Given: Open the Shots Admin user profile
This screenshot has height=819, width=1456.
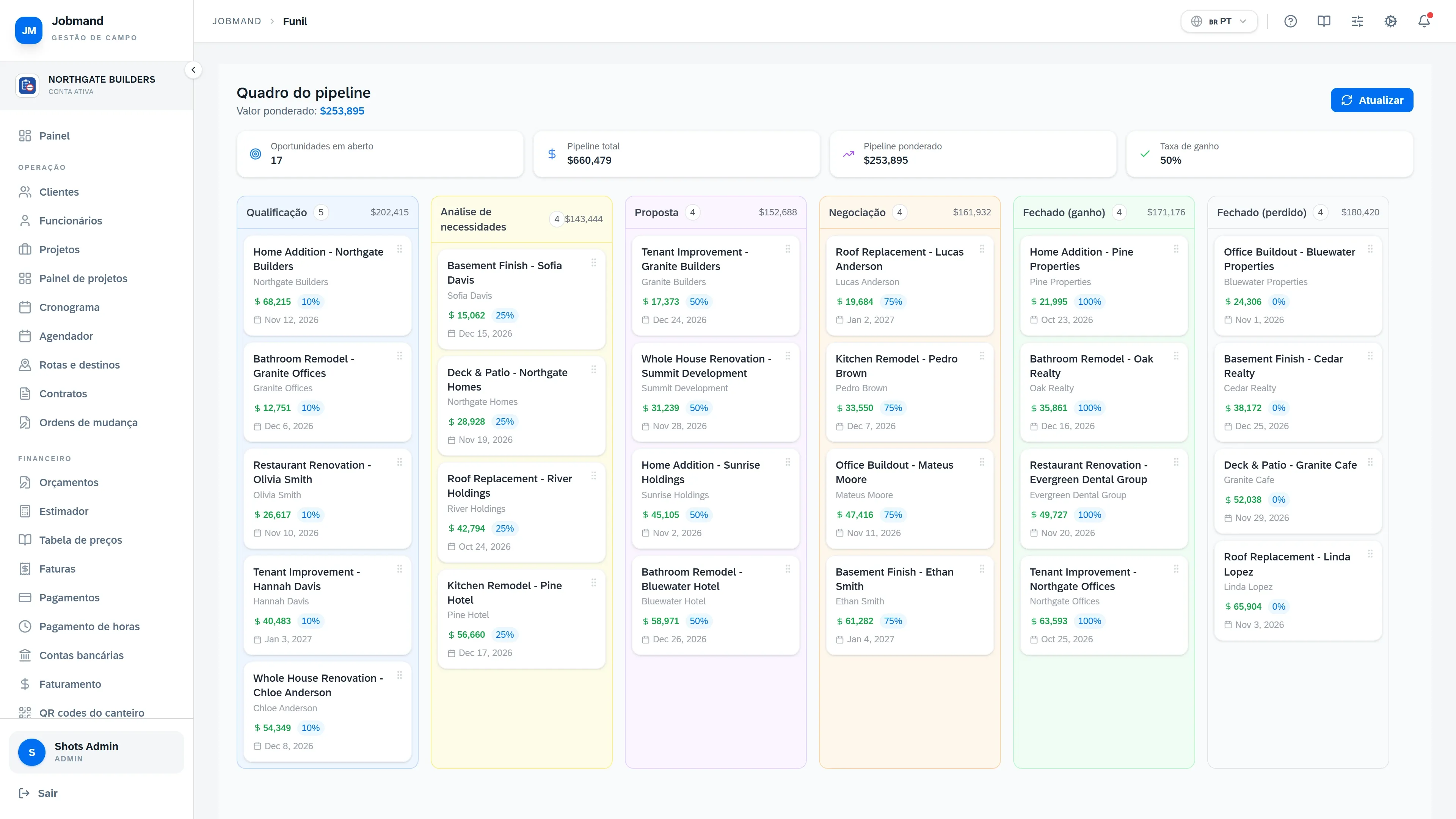Looking at the screenshot, I should (x=97, y=752).
